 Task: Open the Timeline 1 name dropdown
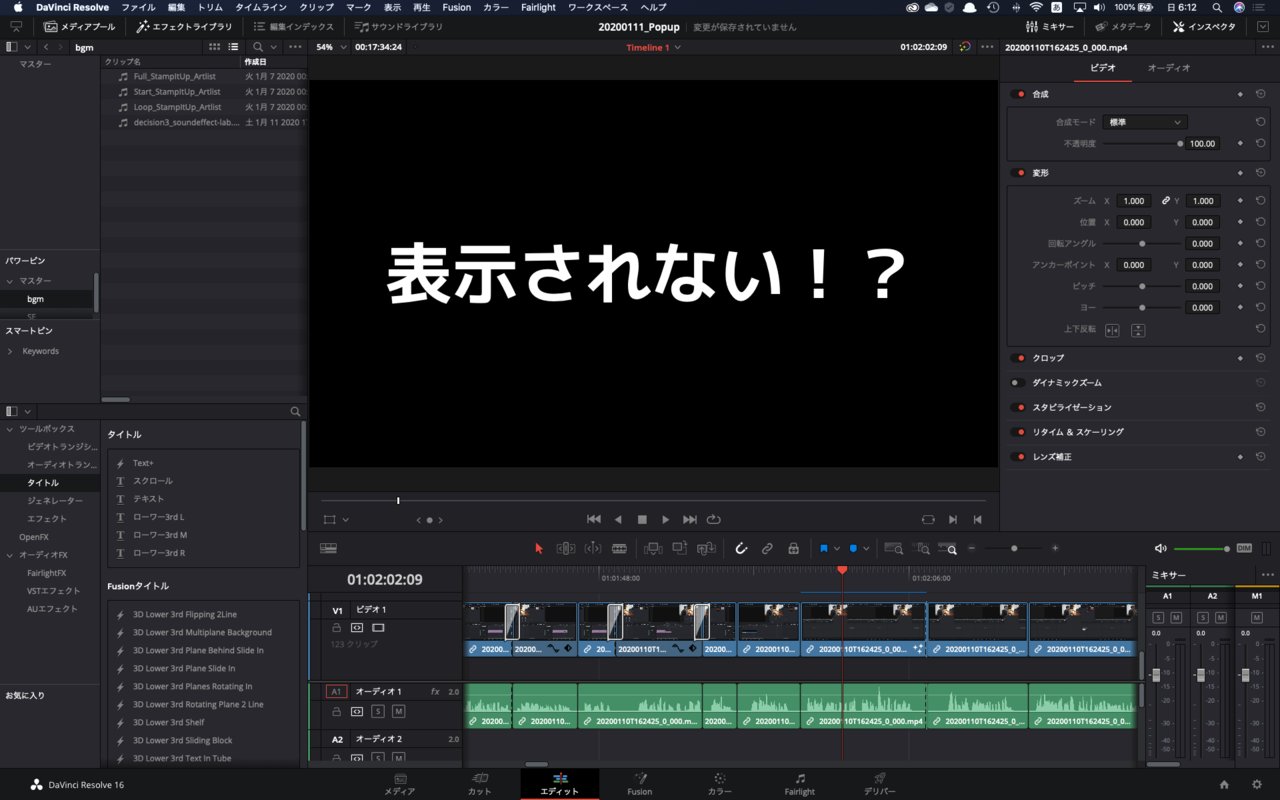pos(654,47)
